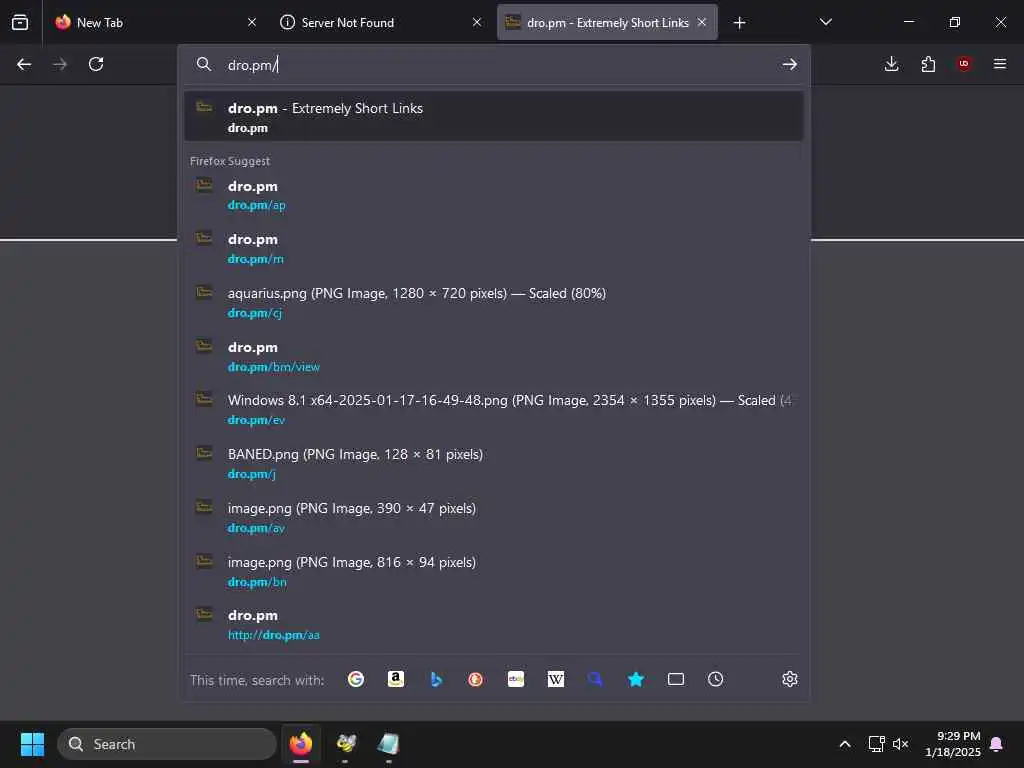
Task: Click the Go arrow in address bar
Action: (x=790, y=64)
